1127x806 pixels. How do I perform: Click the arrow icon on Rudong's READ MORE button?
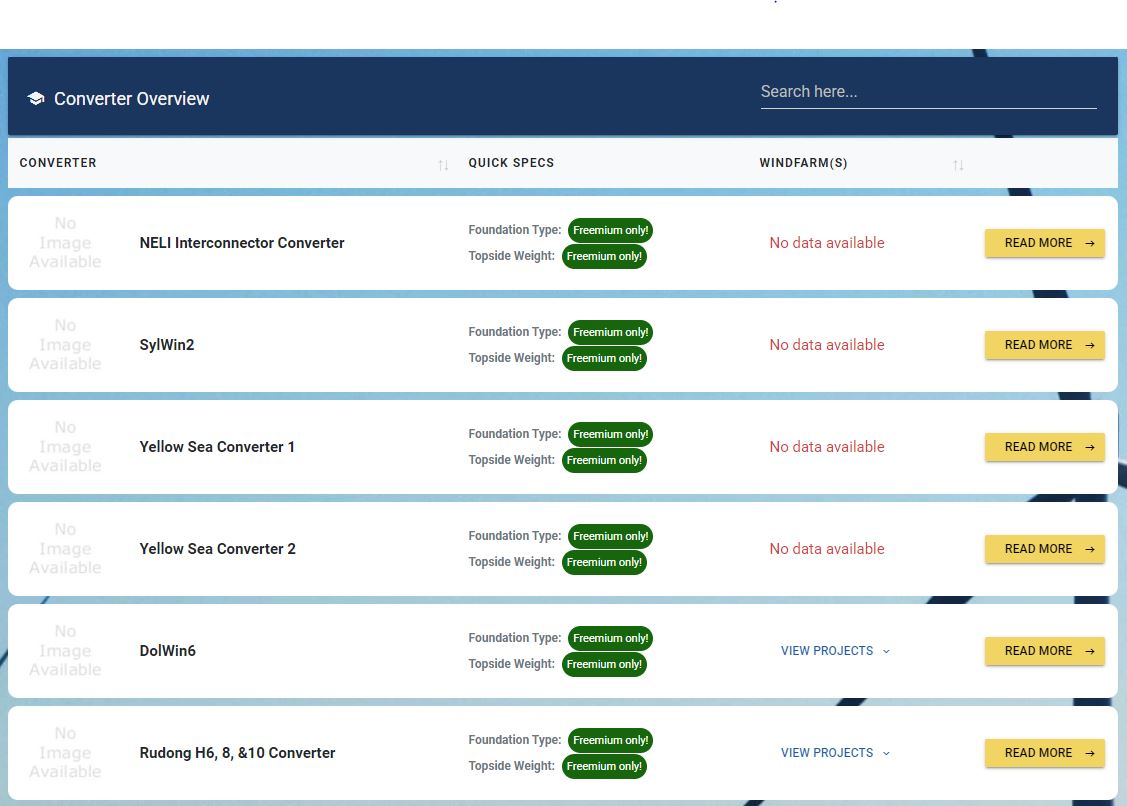(x=1089, y=753)
